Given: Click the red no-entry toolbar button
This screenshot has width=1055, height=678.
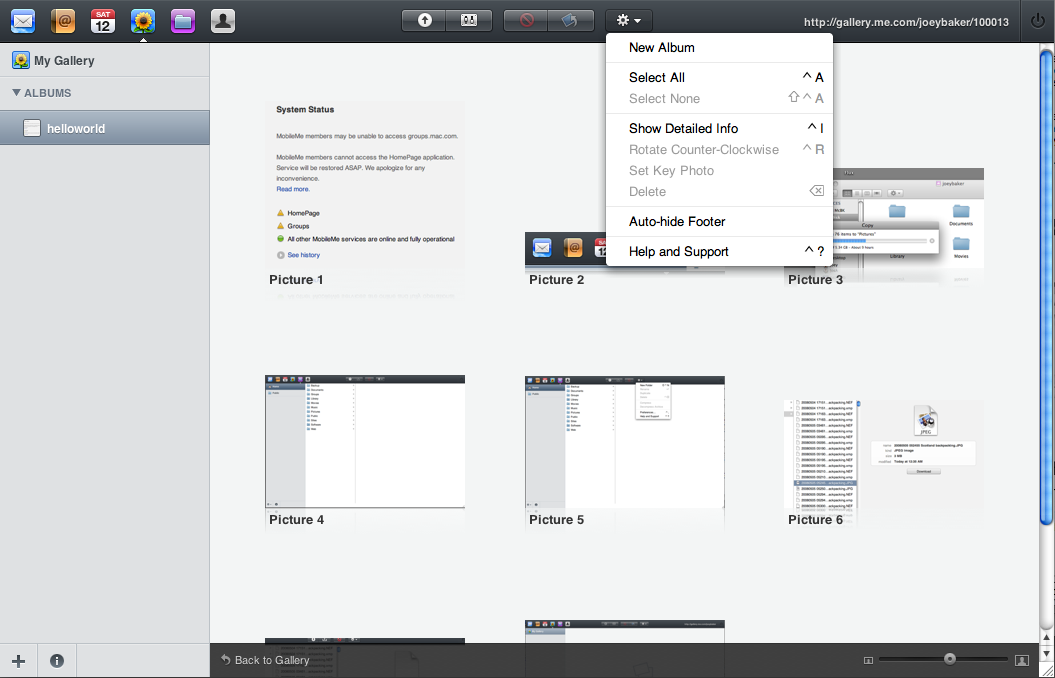Looking at the screenshot, I should point(526,20).
